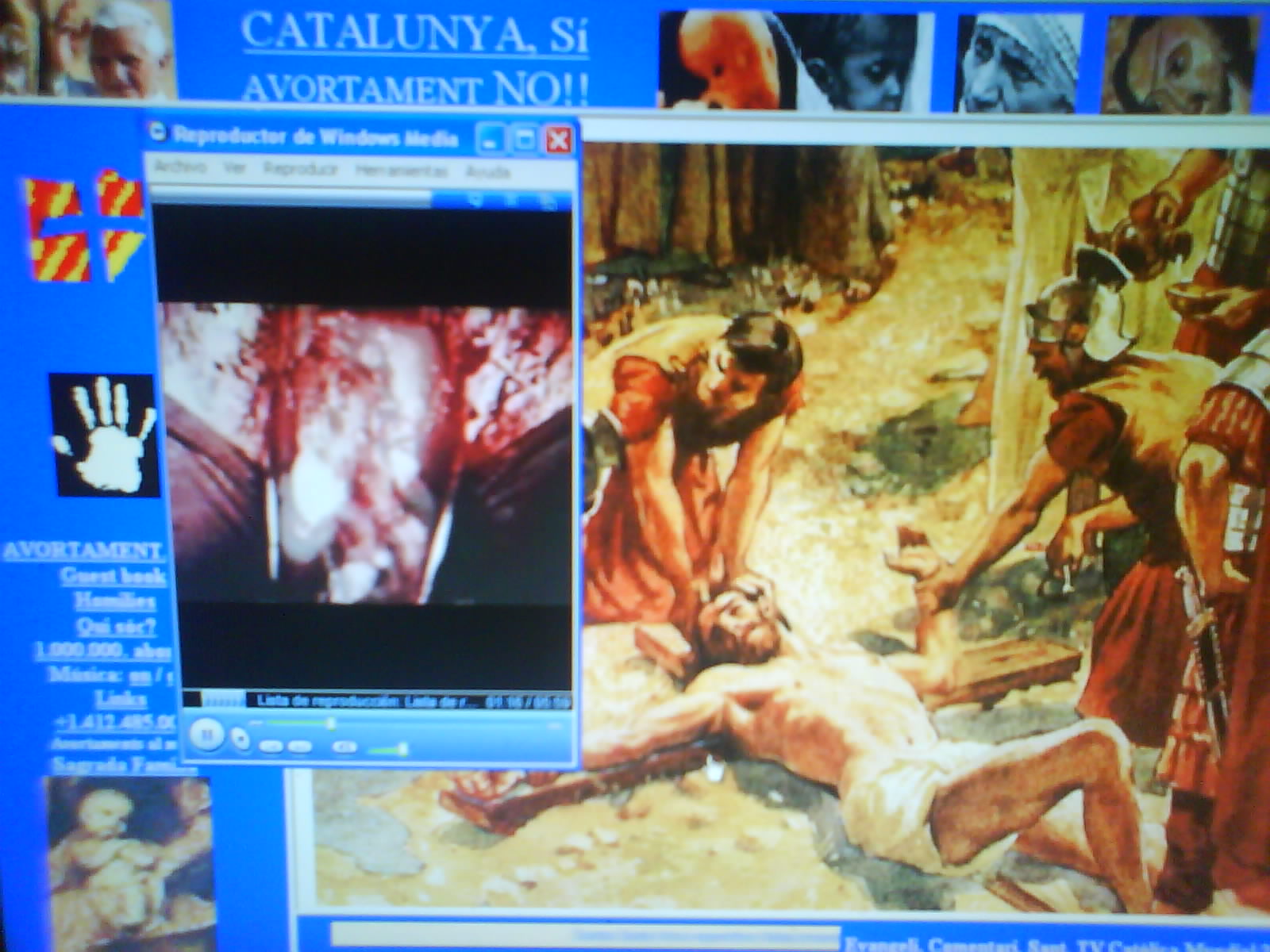
Task: Turn music on via the 'on' link
Action: [139, 676]
